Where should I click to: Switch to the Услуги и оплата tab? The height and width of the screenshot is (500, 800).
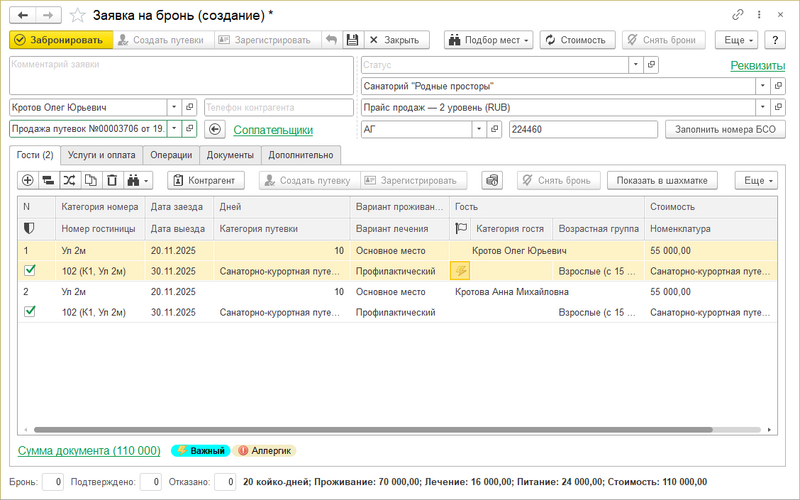click(x=100, y=155)
